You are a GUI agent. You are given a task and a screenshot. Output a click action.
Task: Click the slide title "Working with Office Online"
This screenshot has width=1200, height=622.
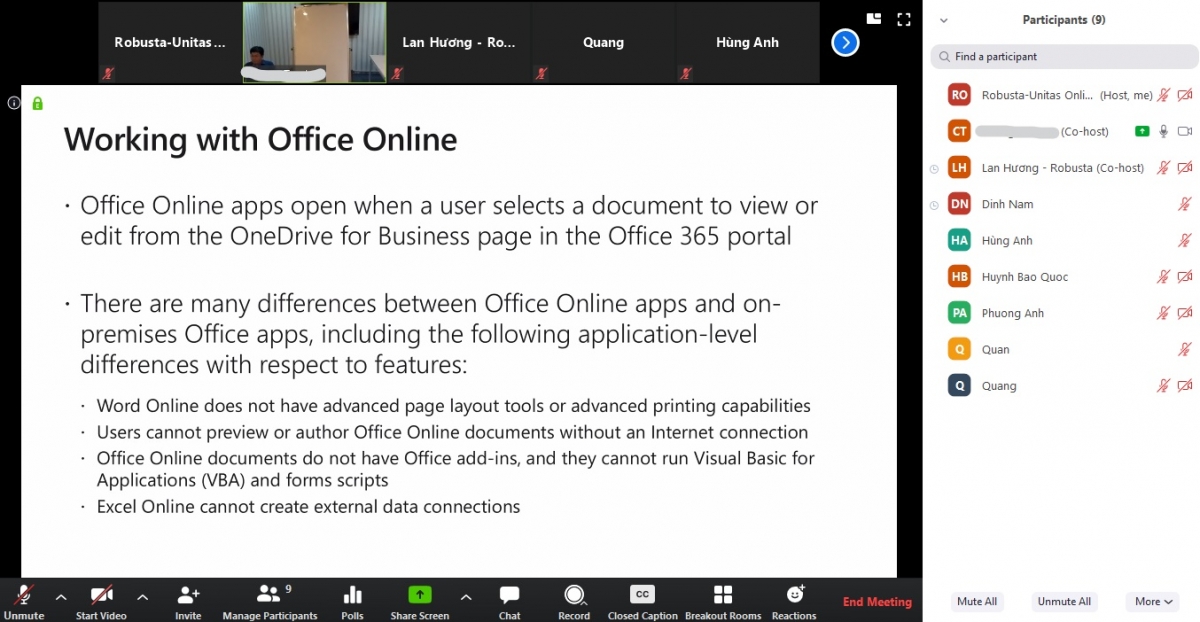(x=260, y=139)
